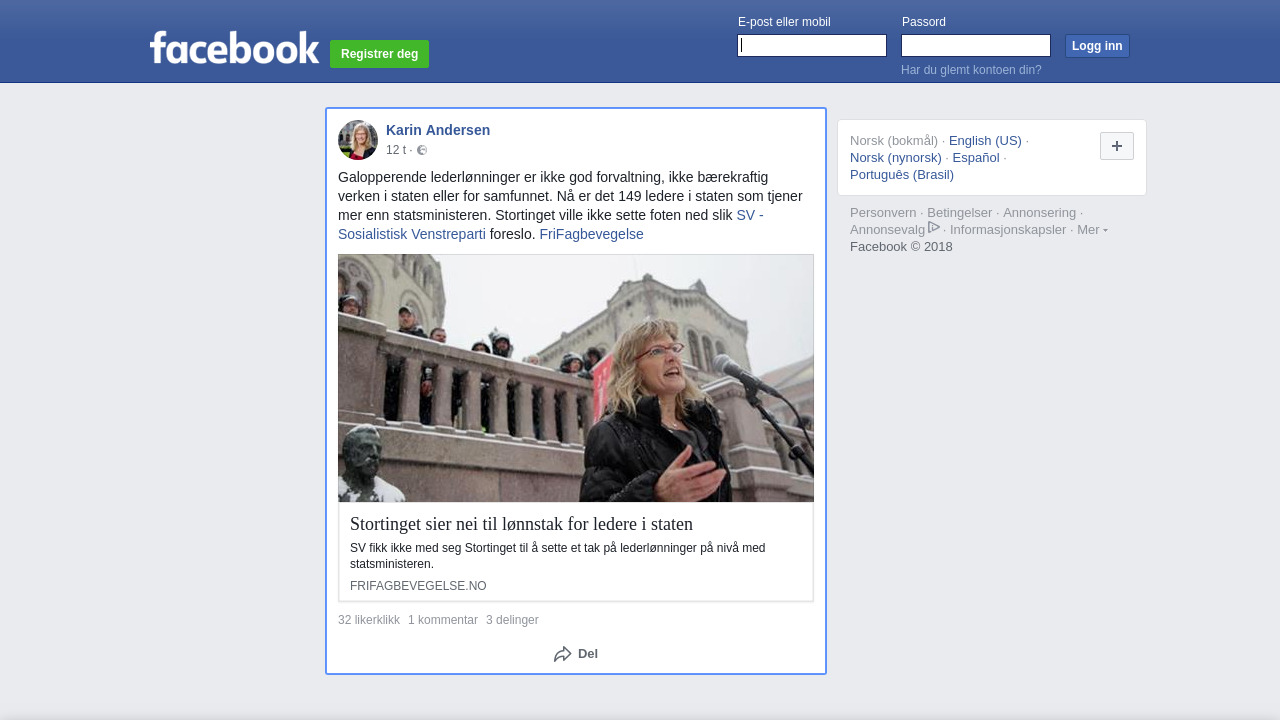Viewport: 1280px width, 720px height.
Task: Focus the E-post eller mobil field
Action: coord(811,46)
